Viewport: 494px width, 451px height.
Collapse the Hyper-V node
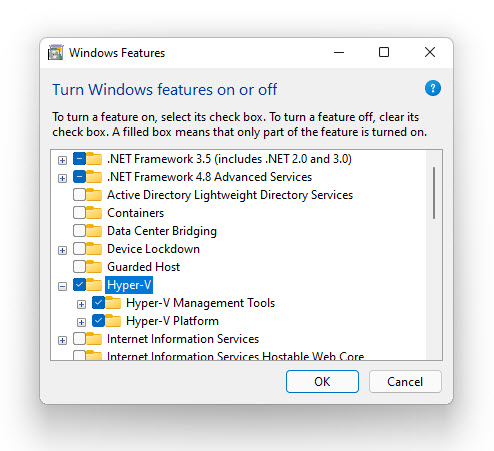point(62,286)
